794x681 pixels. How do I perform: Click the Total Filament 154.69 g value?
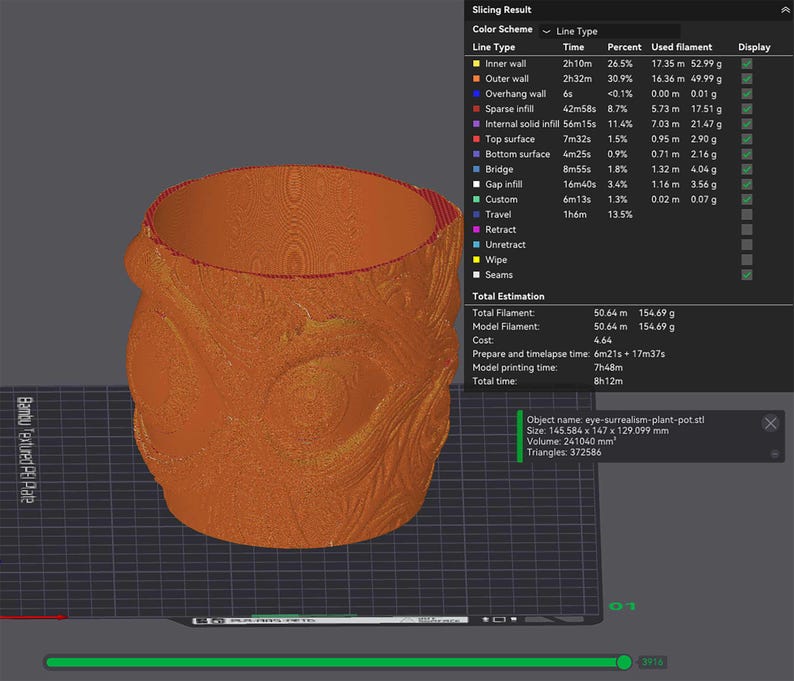point(656,313)
